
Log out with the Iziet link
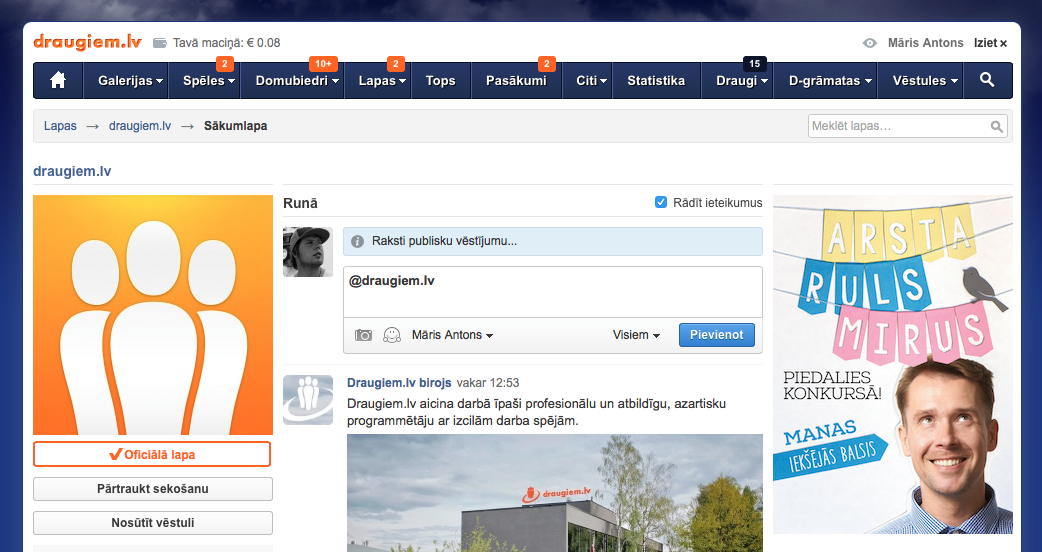[x=990, y=43]
